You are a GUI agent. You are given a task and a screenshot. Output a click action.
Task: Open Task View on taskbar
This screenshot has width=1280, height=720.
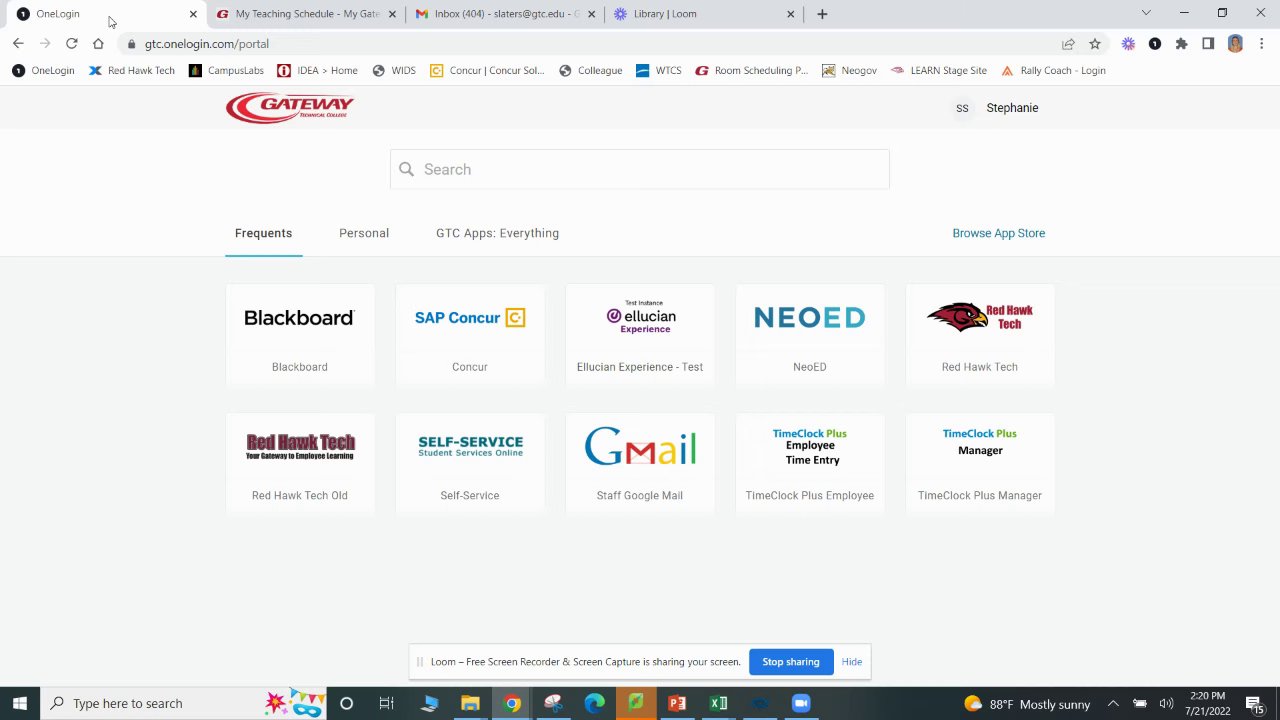386,703
